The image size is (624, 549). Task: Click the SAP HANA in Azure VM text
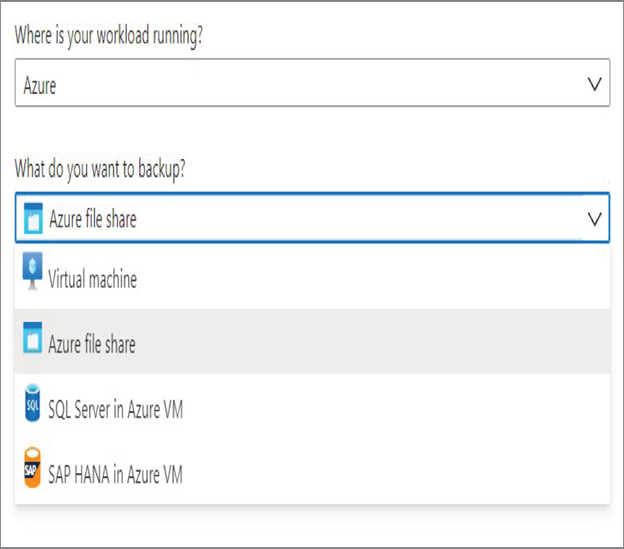pos(115,474)
